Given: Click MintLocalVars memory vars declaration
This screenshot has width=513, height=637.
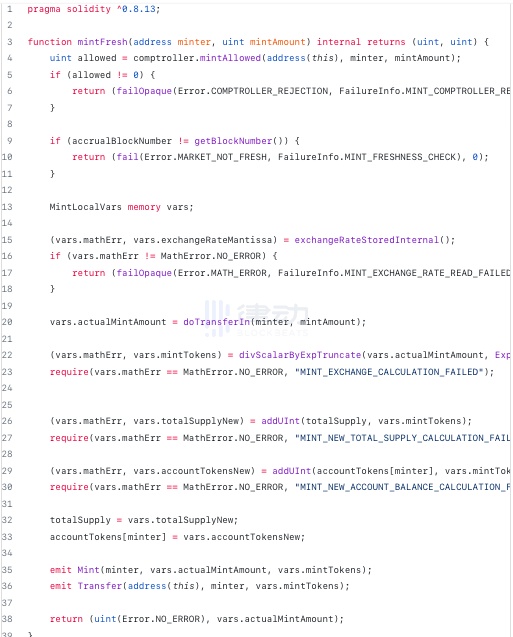Looking at the screenshot, I should [x=121, y=207].
